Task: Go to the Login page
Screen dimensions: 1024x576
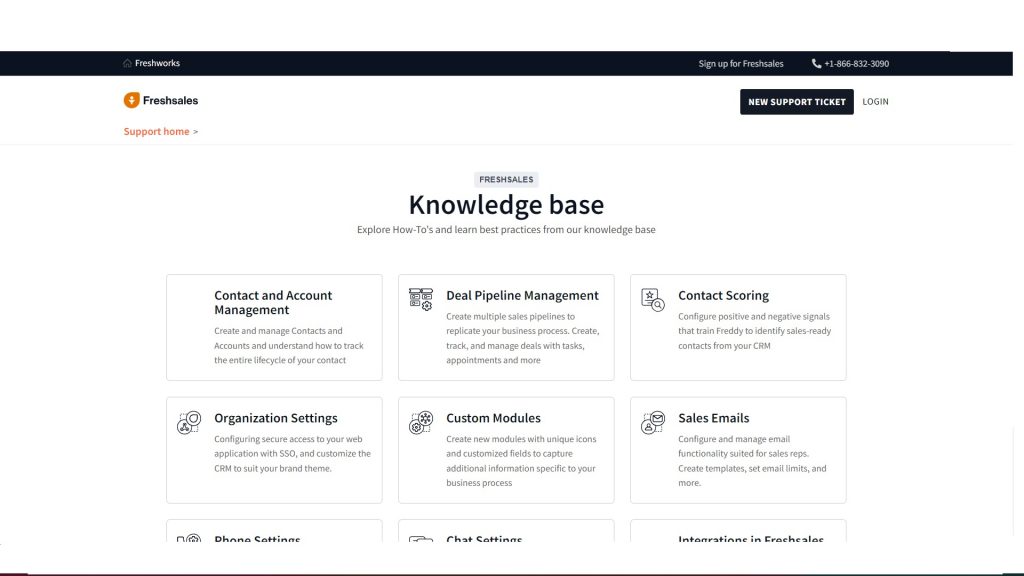Action: point(875,102)
